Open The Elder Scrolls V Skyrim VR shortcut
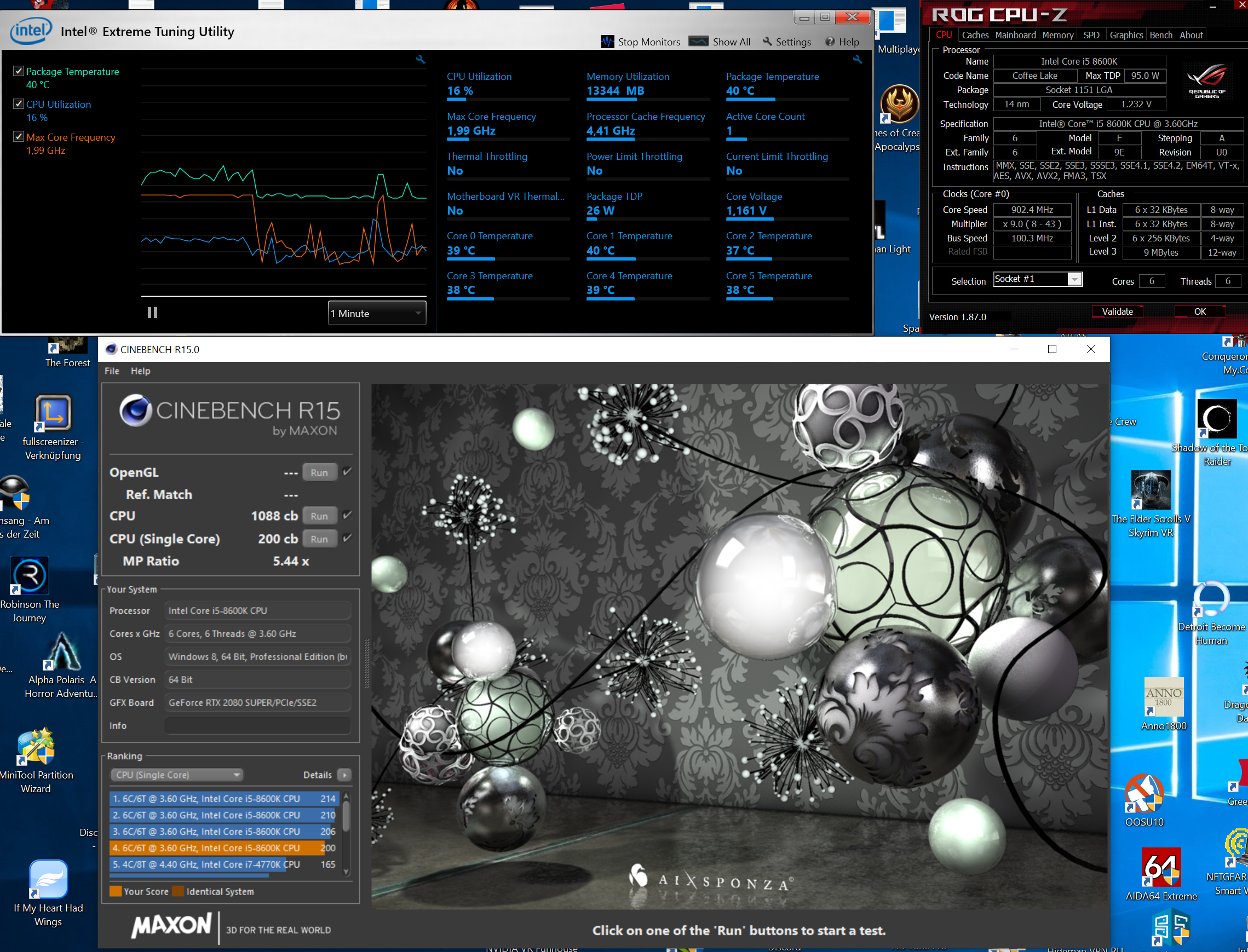This screenshot has width=1248, height=952. (x=1151, y=490)
